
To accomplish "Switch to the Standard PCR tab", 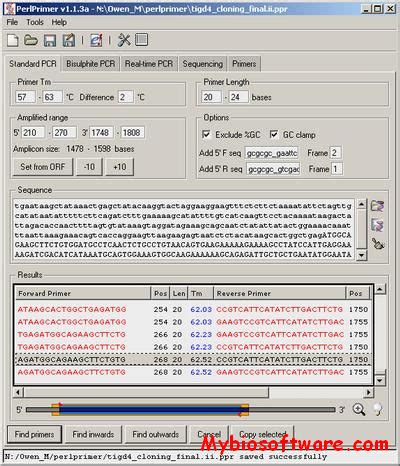I will coord(33,64).
